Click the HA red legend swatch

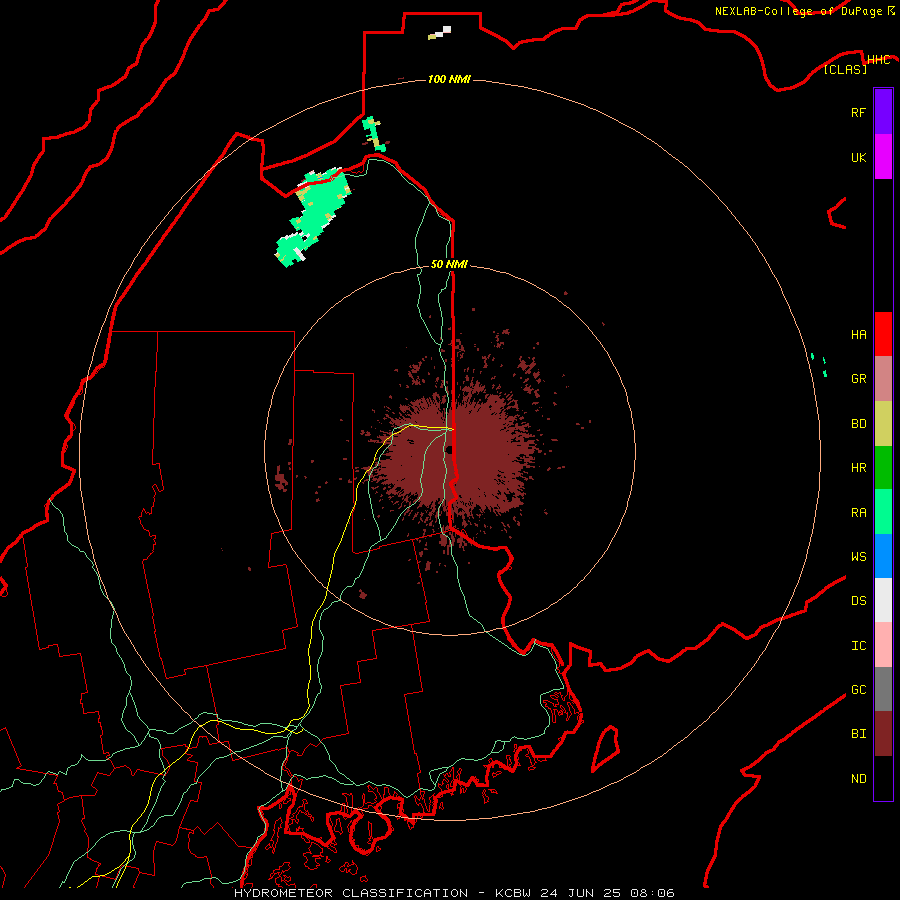[883, 334]
